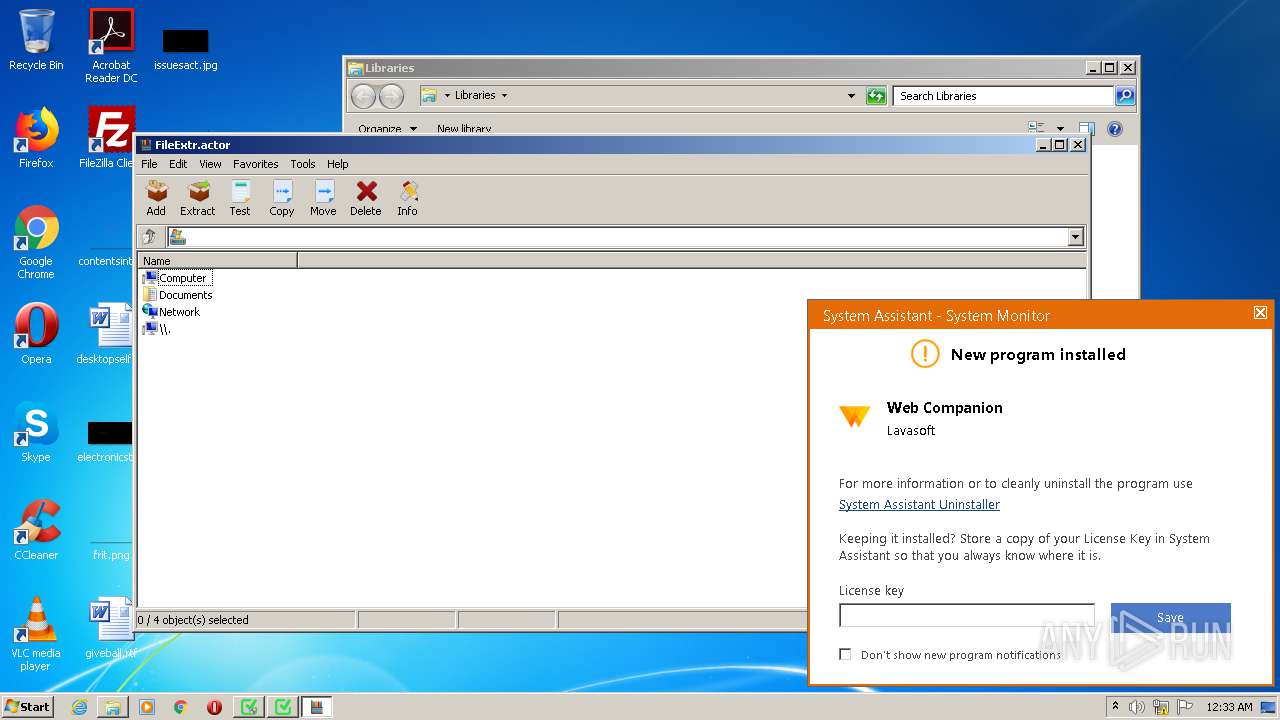Viewport: 1280px width, 720px height.
Task: Open Internet Explorer from the taskbar
Action: tap(79, 707)
